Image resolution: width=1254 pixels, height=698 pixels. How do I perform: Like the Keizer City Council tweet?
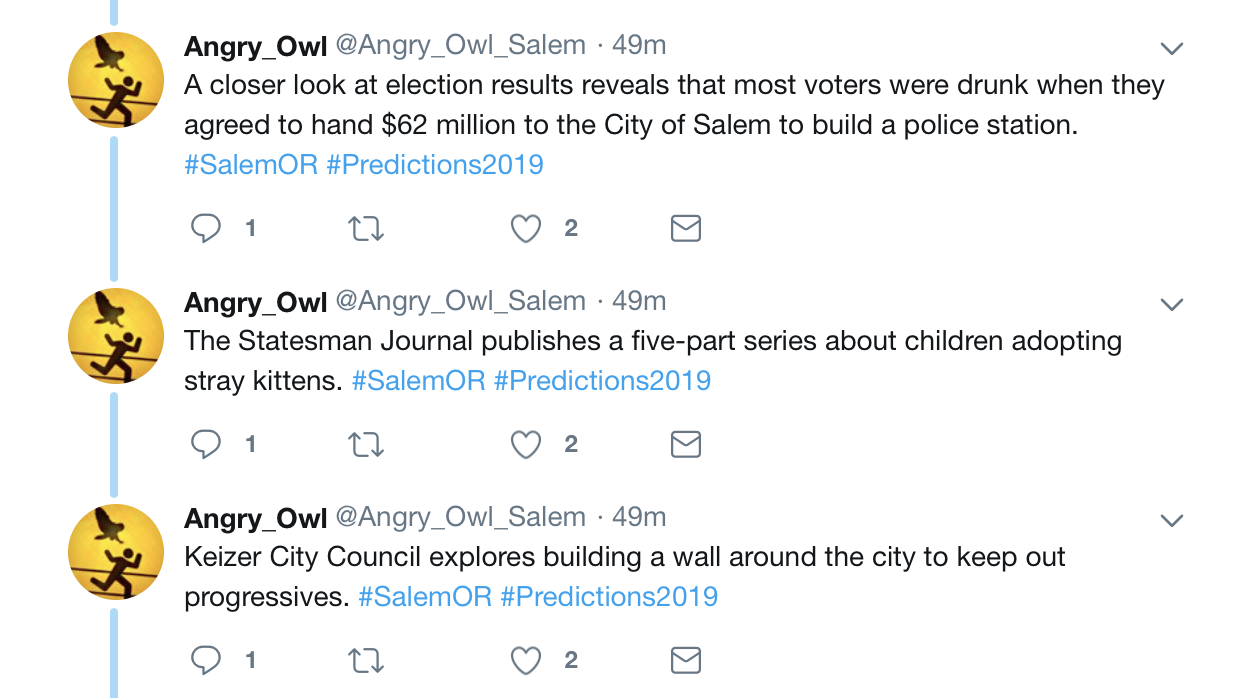[x=526, y=661]
